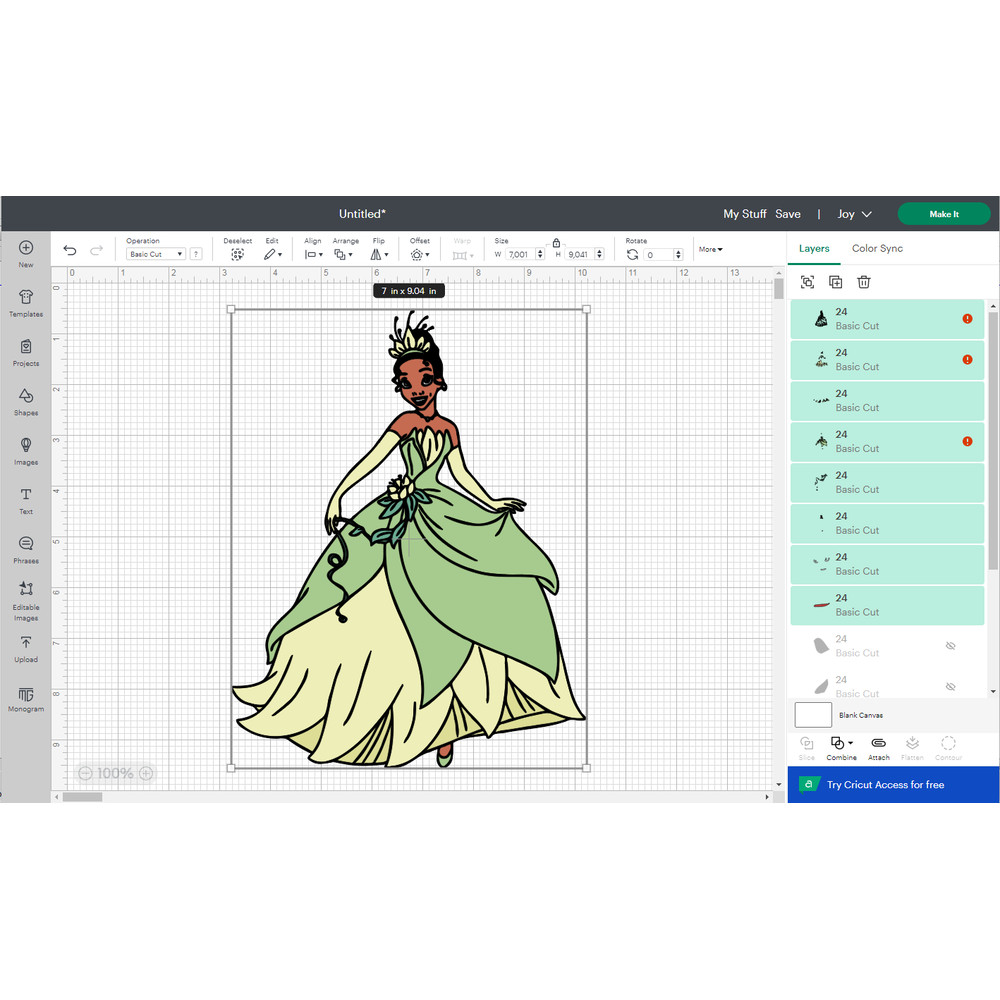Open the Basic Cut operation dropdown
Screen dimensions: 1000x1000
click(154, 253)
